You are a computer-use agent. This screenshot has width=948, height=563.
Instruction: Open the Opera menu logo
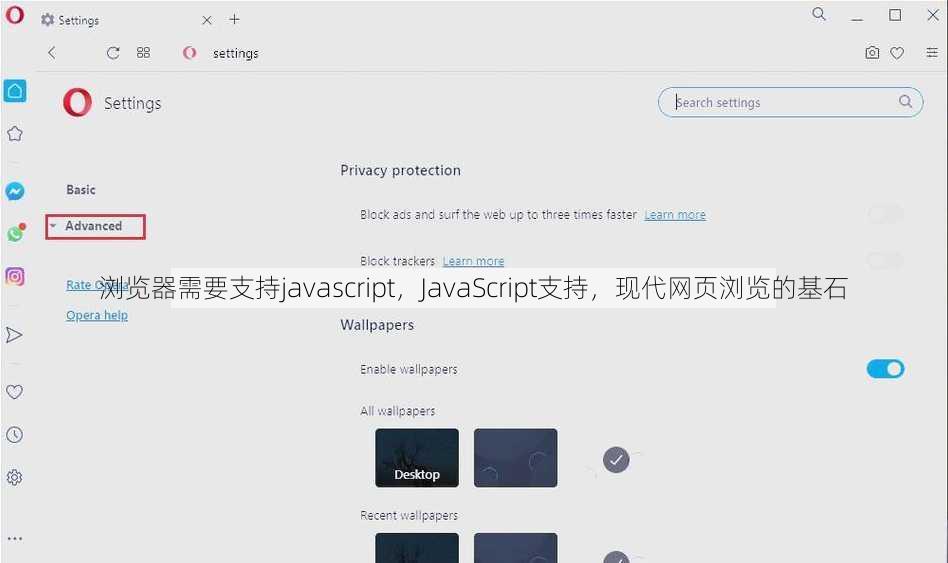click(x=15, y=15)
